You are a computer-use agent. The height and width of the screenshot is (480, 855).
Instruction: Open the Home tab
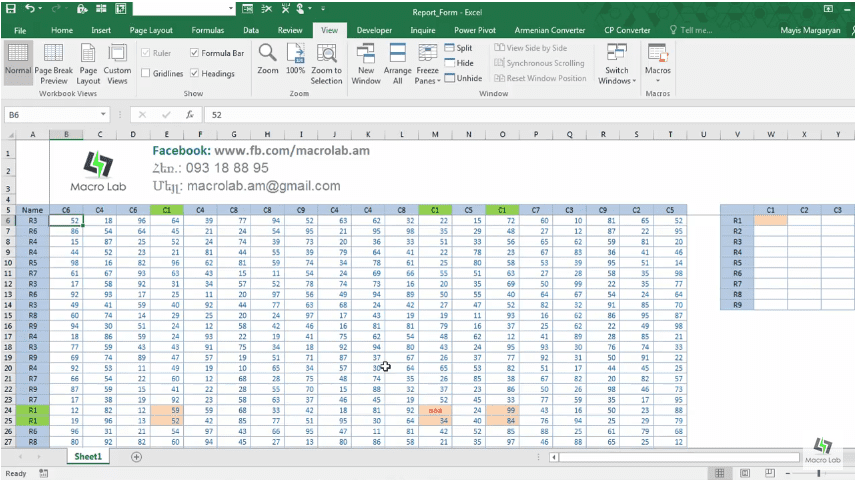tap(62, 30)
